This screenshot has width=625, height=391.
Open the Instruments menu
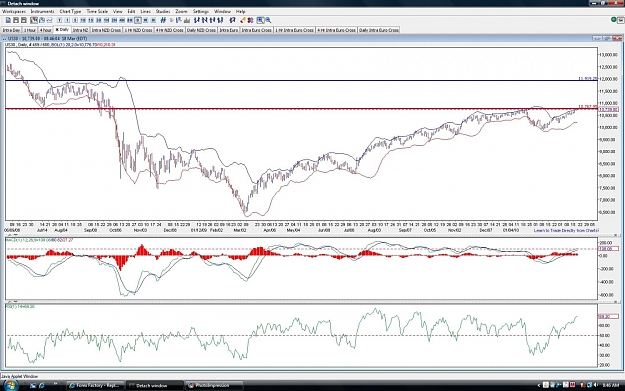pos(42,11)
